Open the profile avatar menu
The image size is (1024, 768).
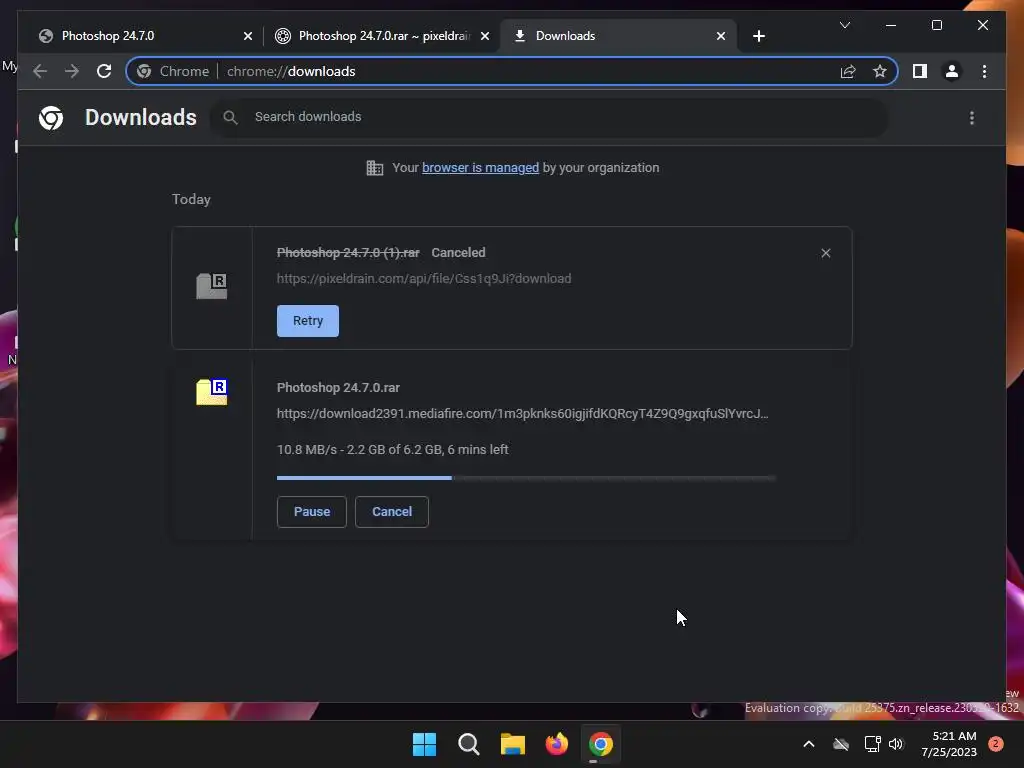click(952, 71)
